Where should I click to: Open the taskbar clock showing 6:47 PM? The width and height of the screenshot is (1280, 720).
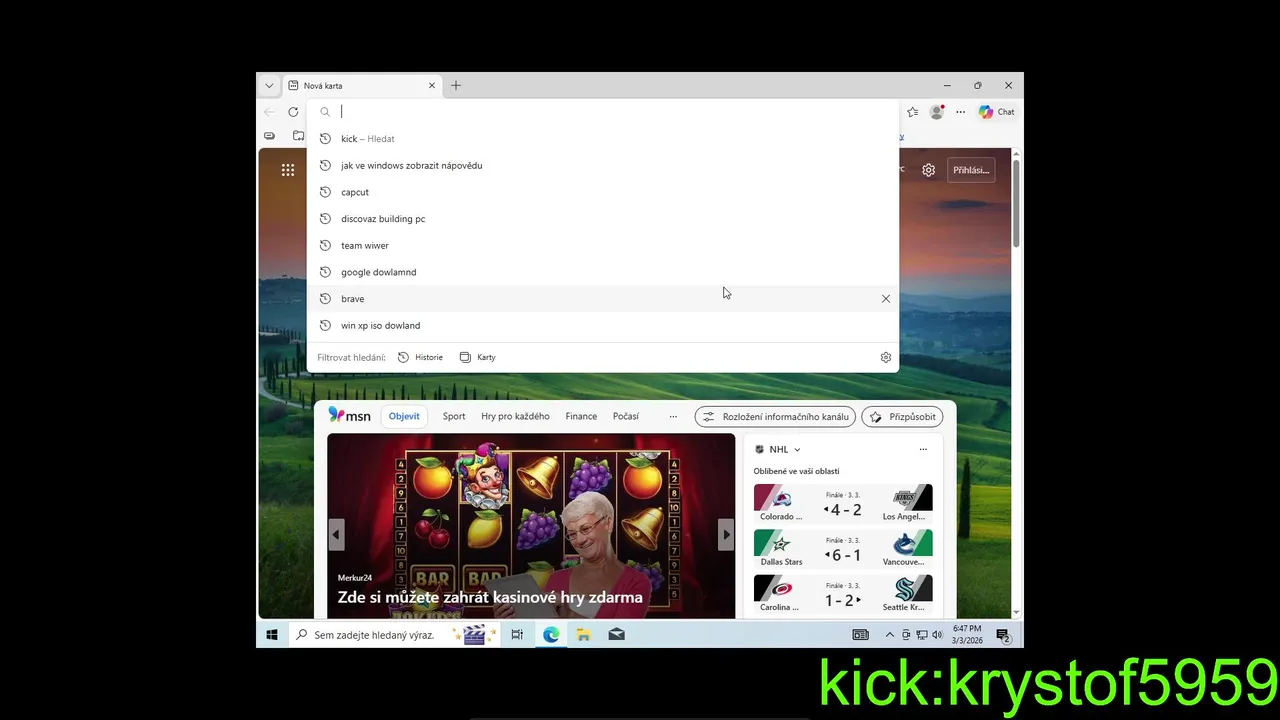[x=967, y=635]
